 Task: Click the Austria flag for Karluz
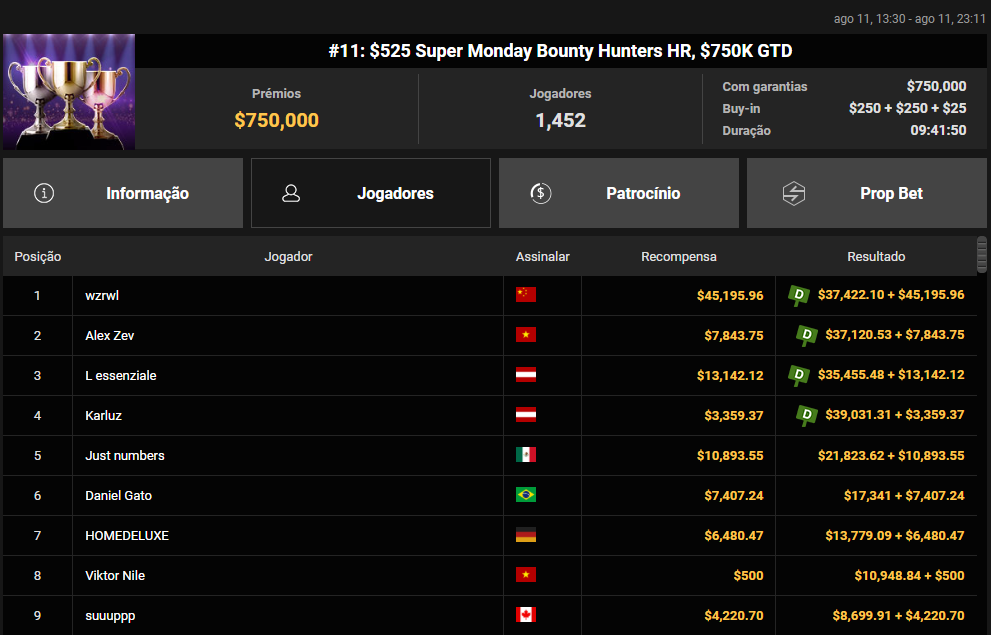coord(526,414)
